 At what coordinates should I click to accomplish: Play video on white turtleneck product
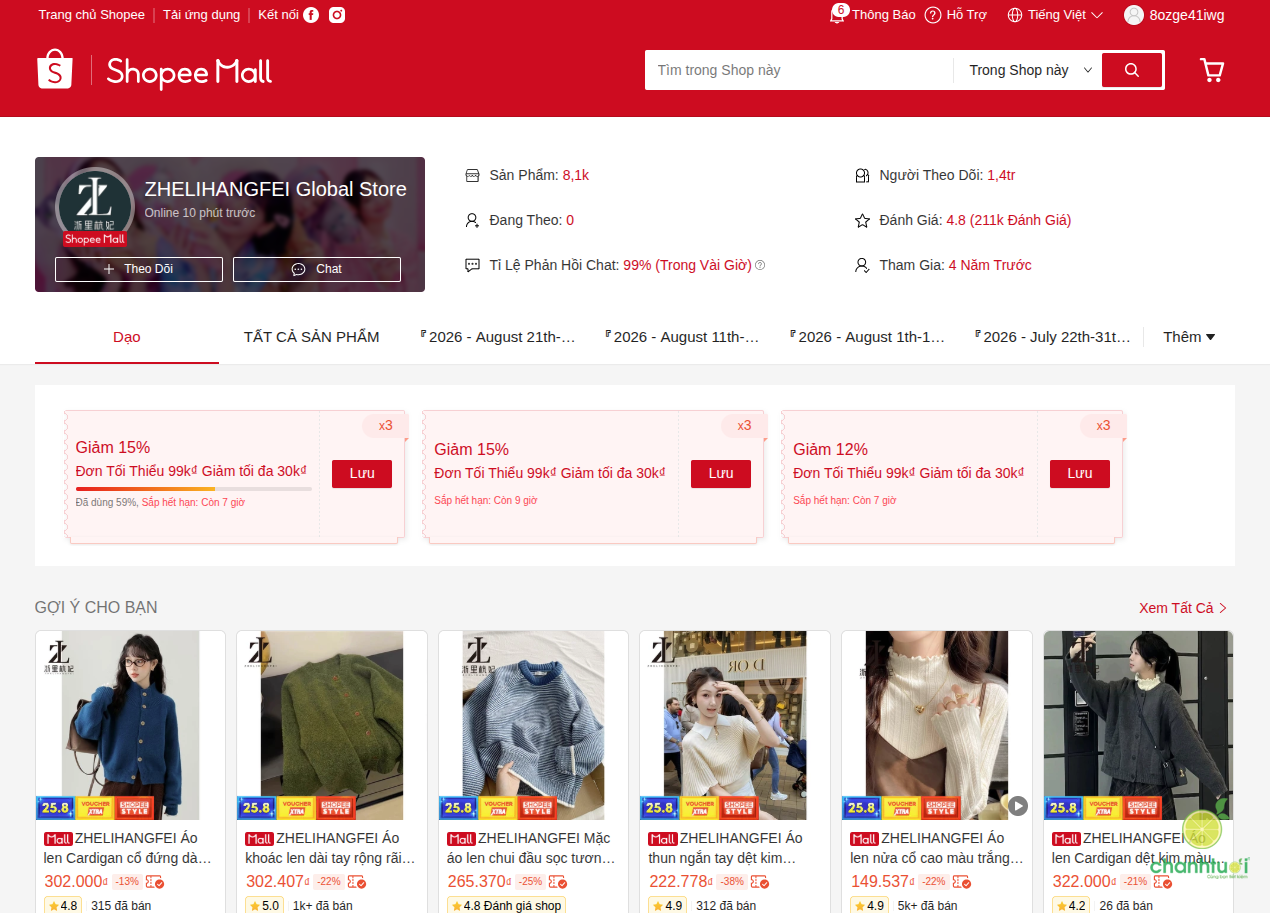pyautogui.click(x=1018, y=805)
